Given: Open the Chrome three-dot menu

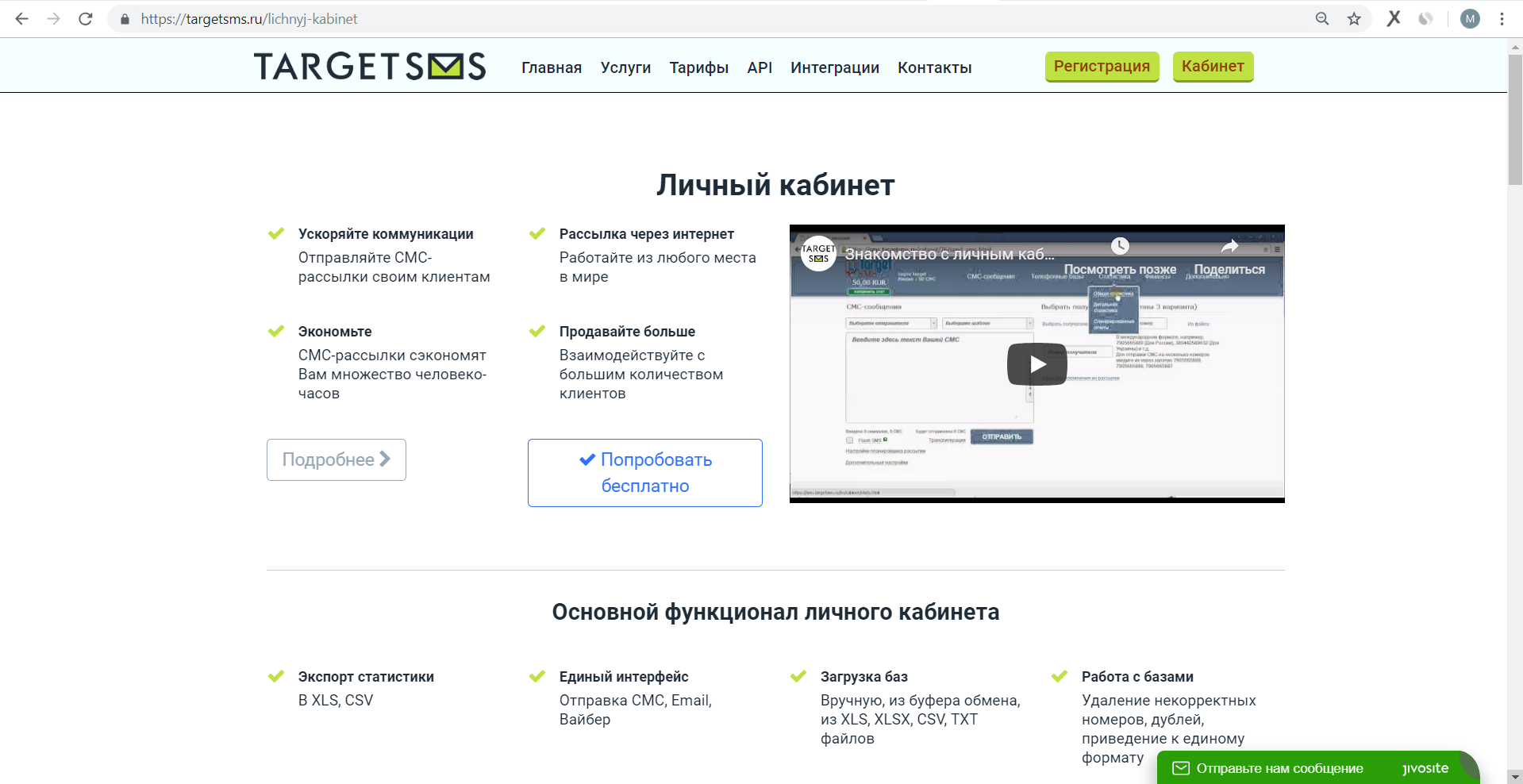Looking at the screenshot, I should tap(1502, 18).
